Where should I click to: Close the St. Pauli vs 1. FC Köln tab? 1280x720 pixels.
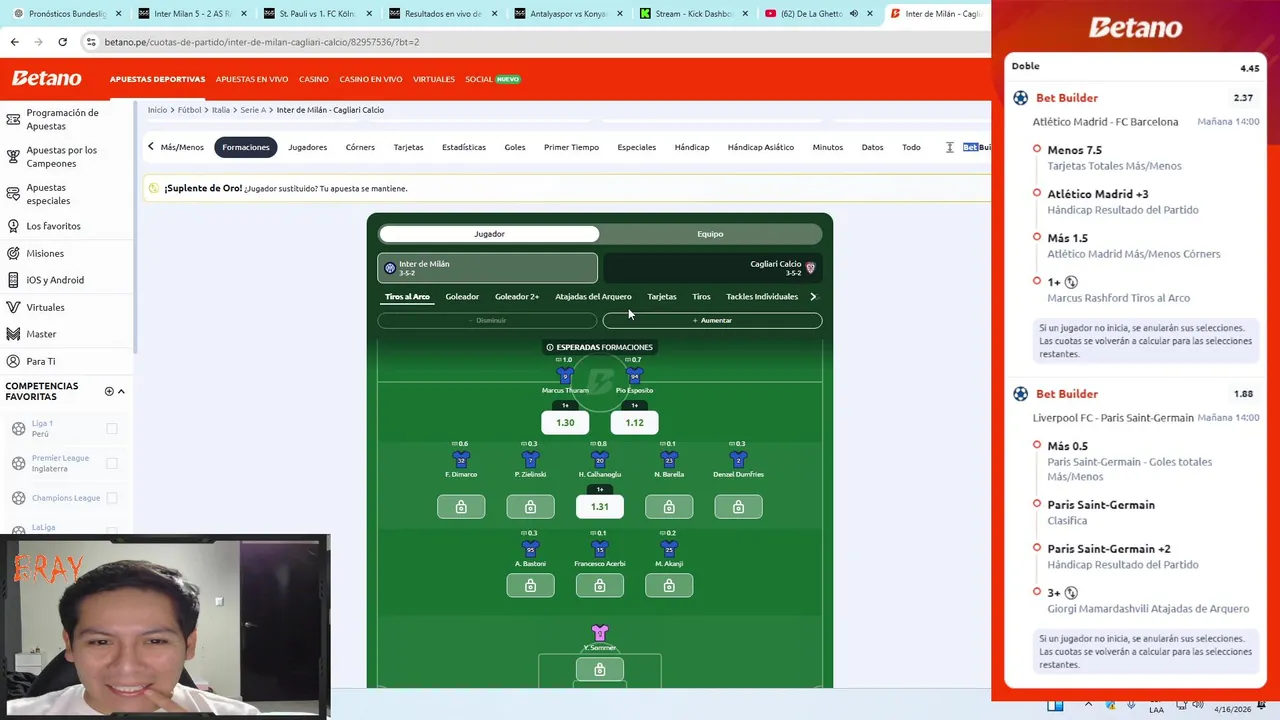(x=369, y=14)
